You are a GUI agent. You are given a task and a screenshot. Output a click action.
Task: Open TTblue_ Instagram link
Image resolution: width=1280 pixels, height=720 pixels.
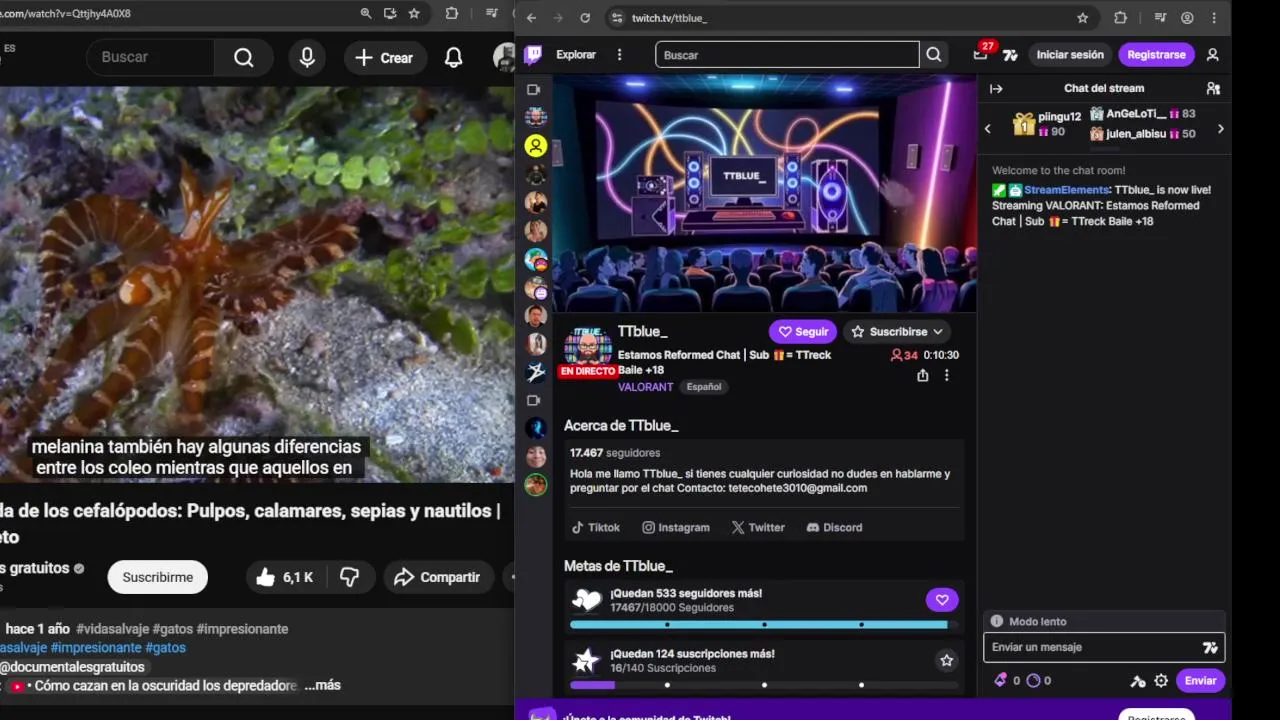click(676, 527)
